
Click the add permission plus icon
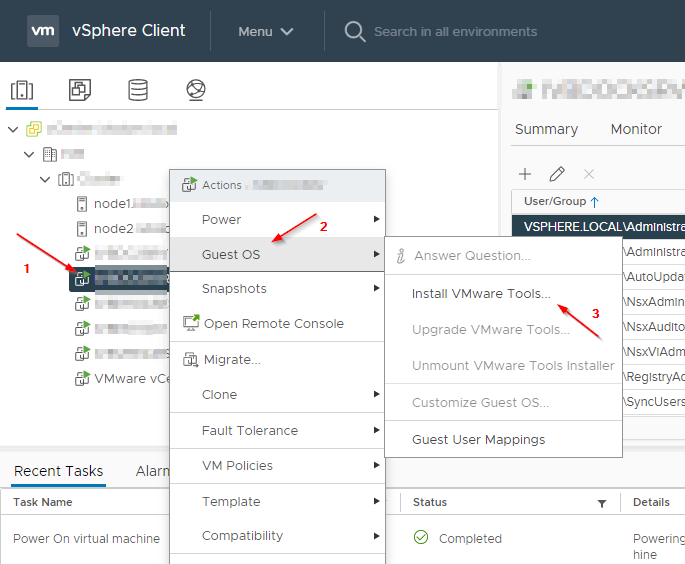point(525,174)
